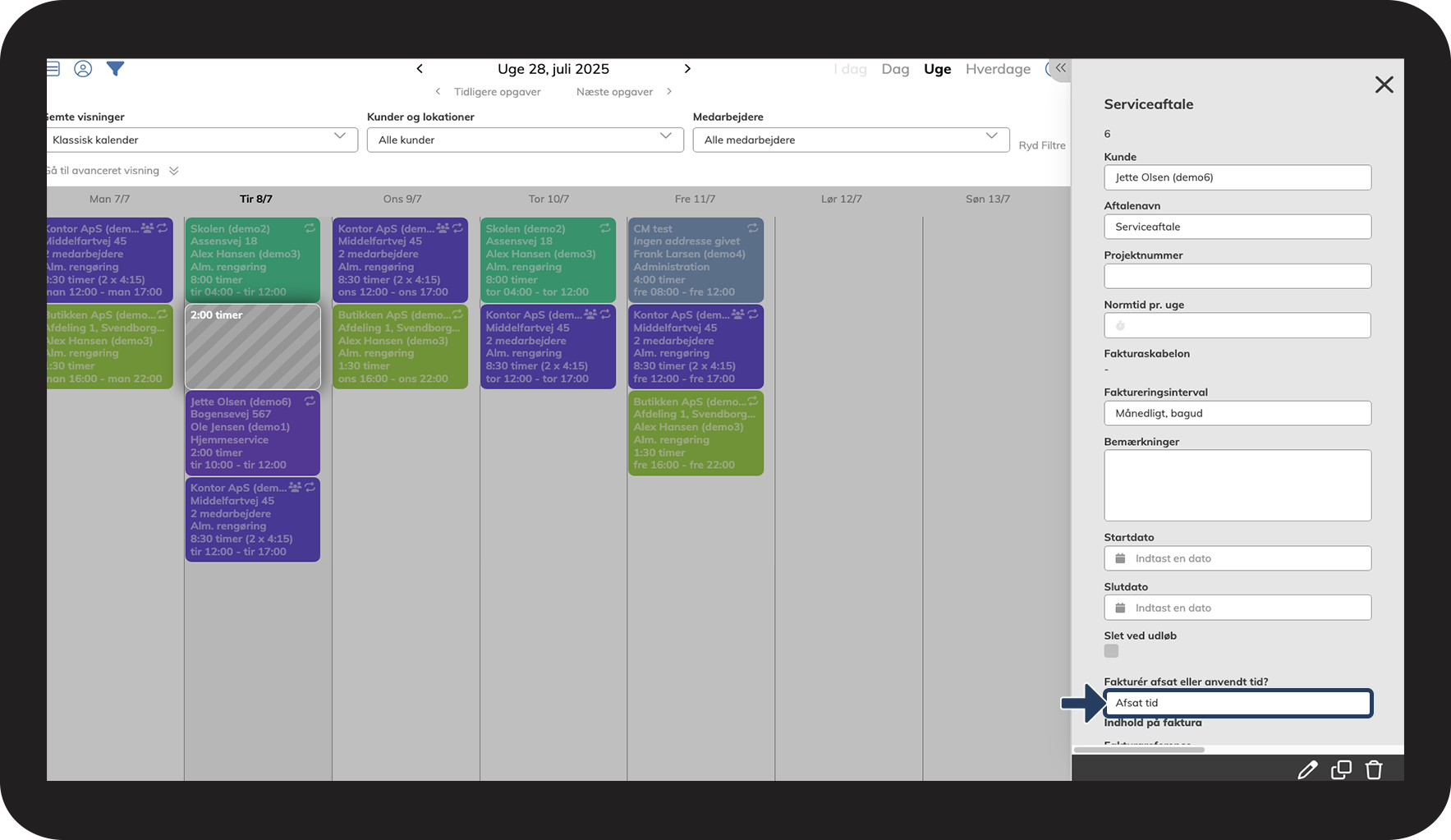Open the Alle medarbejdere dropdown
This screenshot has width=1451, height=840.
851,140
